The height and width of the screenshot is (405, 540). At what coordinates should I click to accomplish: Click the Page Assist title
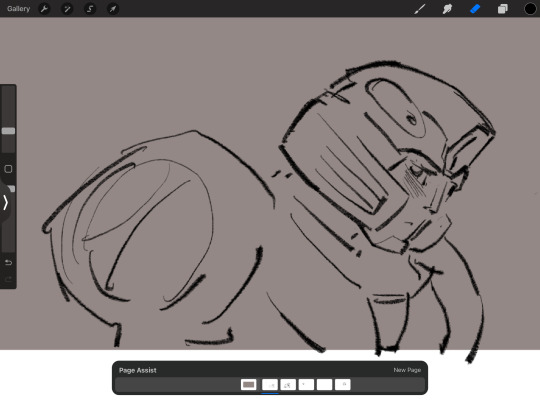137,370
